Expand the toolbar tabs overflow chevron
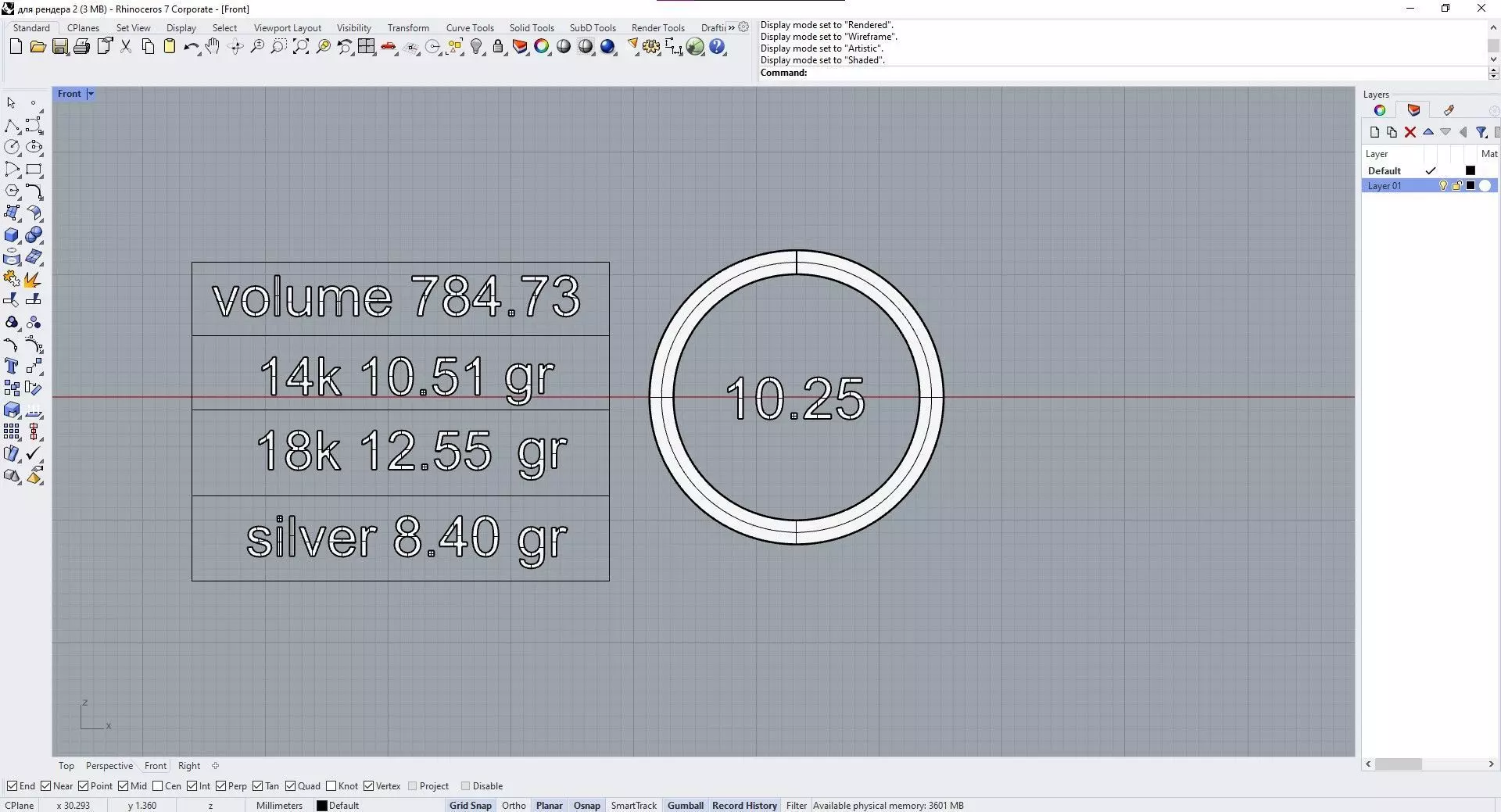This screenshot has height=812, width=1501. click(x=732, y=27)
